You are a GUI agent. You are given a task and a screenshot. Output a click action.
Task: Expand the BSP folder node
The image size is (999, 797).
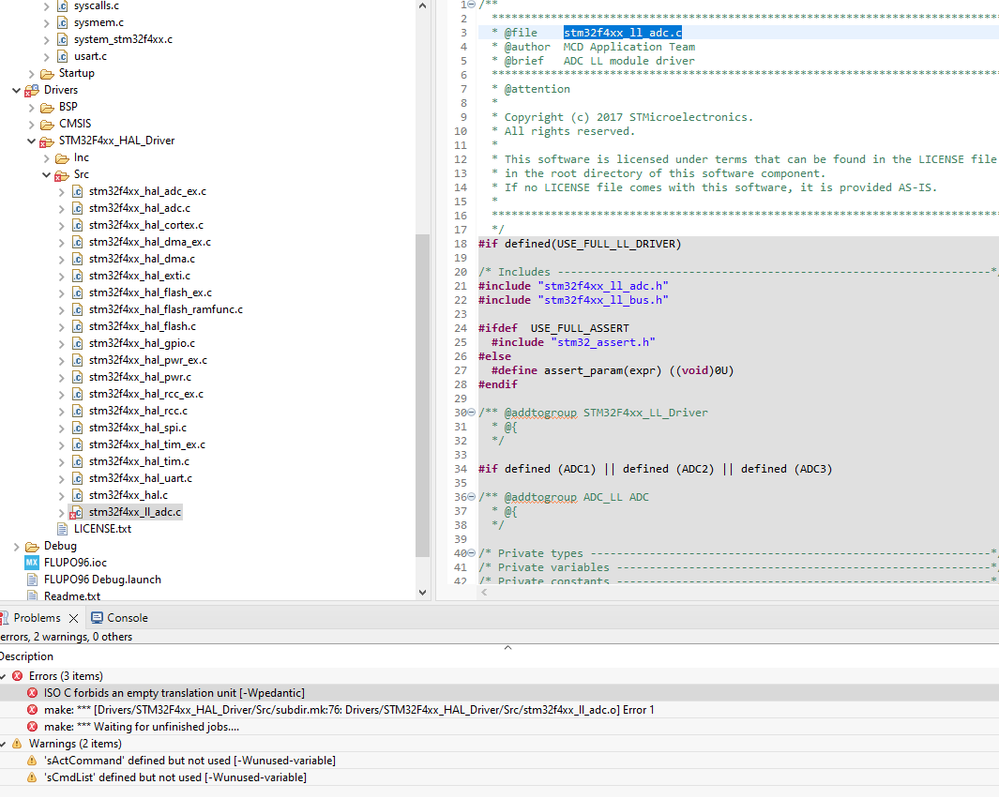[x=31, y=107]
